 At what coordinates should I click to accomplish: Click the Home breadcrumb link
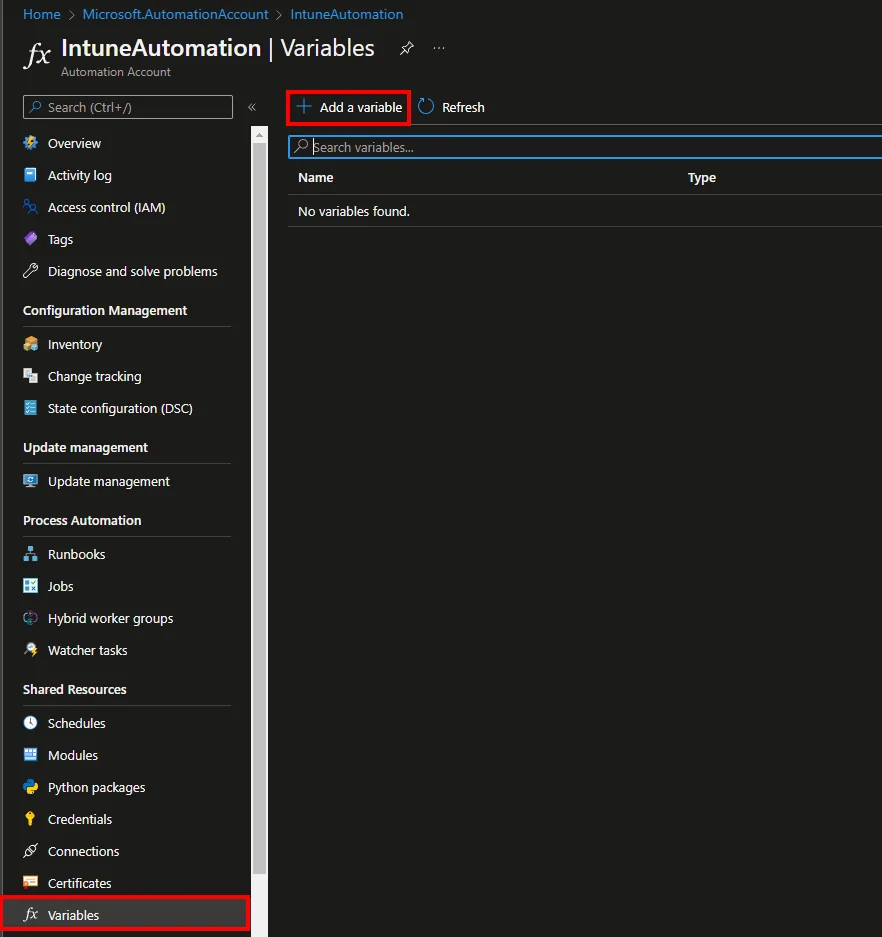tap(41, 14)
